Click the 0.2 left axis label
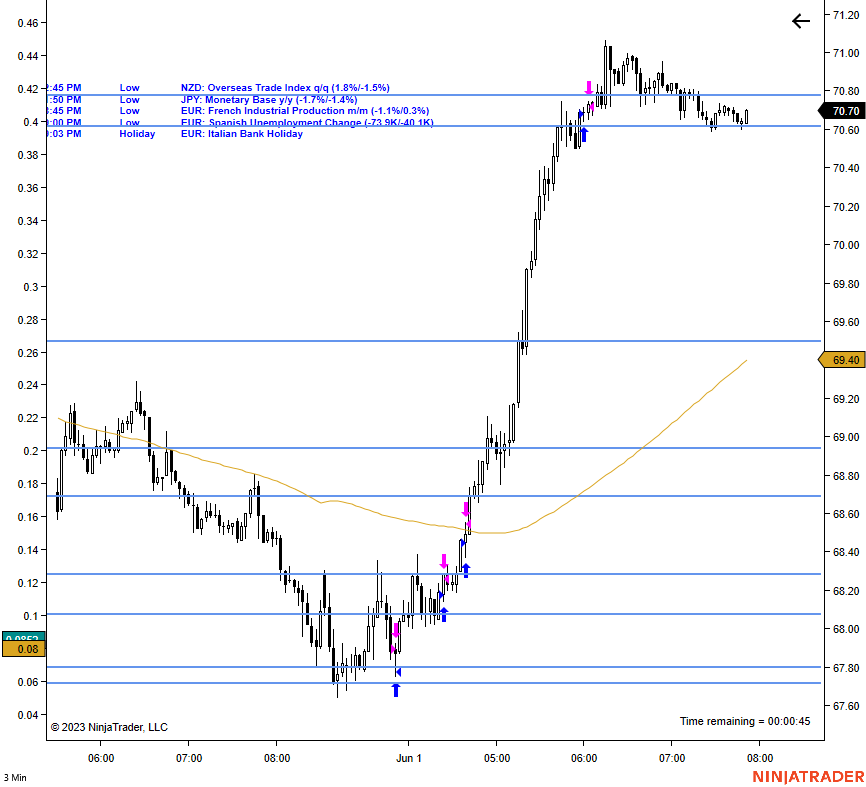866x787 pixels. click(31, 451)
